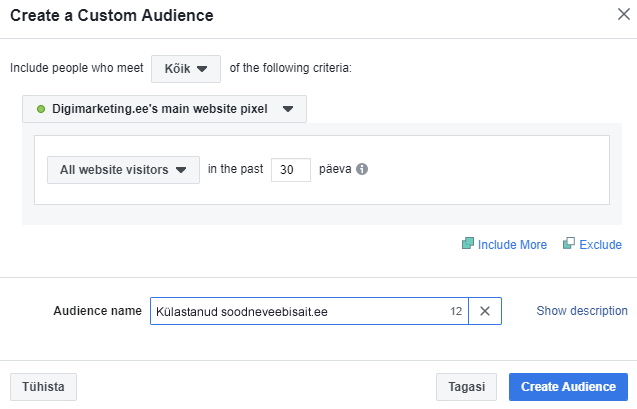The image size is (637, 409).
Task: Click the 'Include people who meet' text
Action: tap(77, 68)
